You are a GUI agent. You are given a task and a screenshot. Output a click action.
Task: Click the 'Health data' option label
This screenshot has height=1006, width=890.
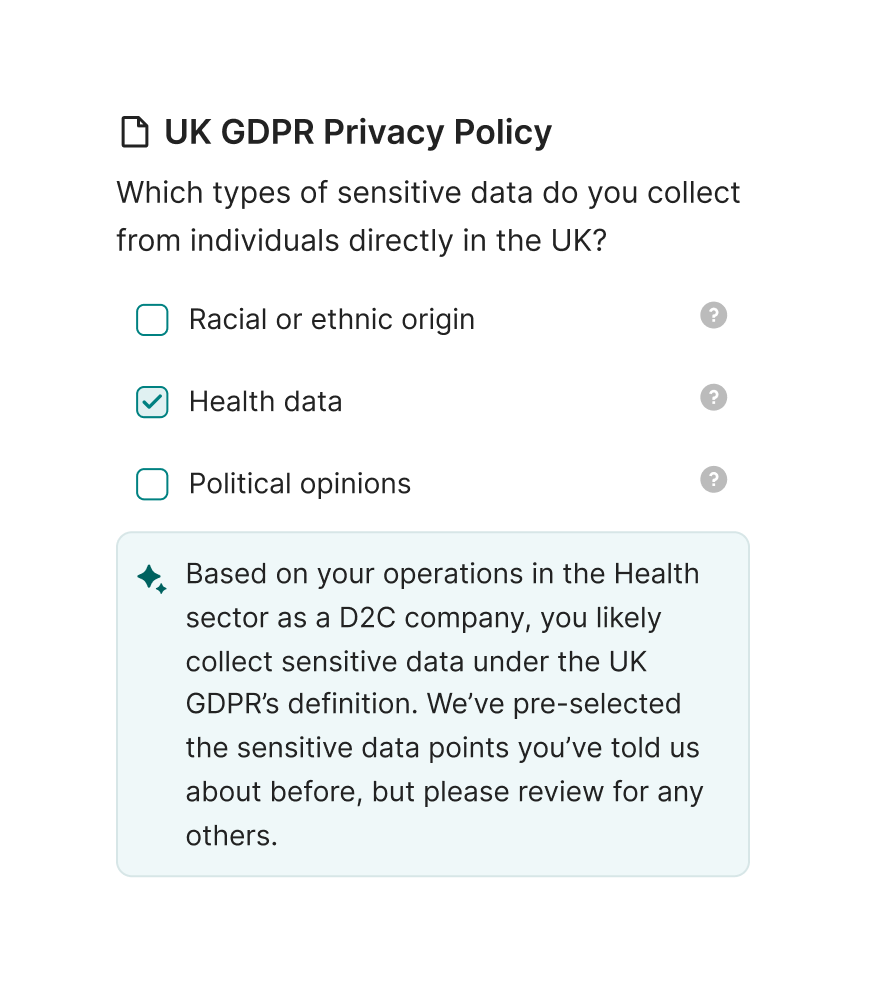[265, 402]
